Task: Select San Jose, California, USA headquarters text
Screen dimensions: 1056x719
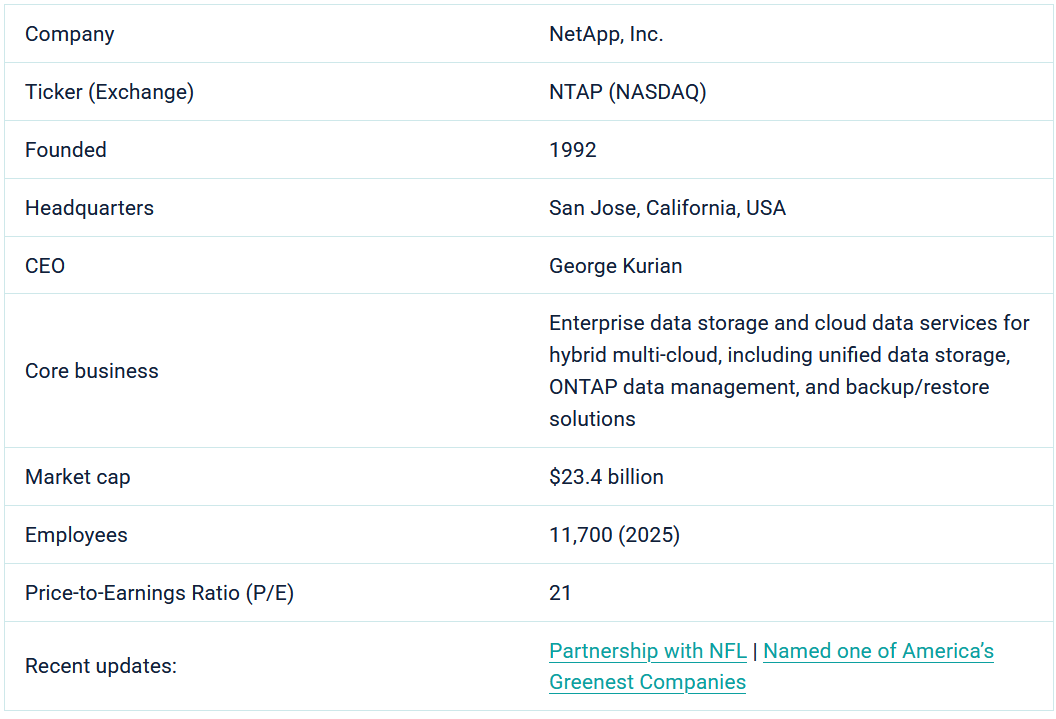Action: 667,208
